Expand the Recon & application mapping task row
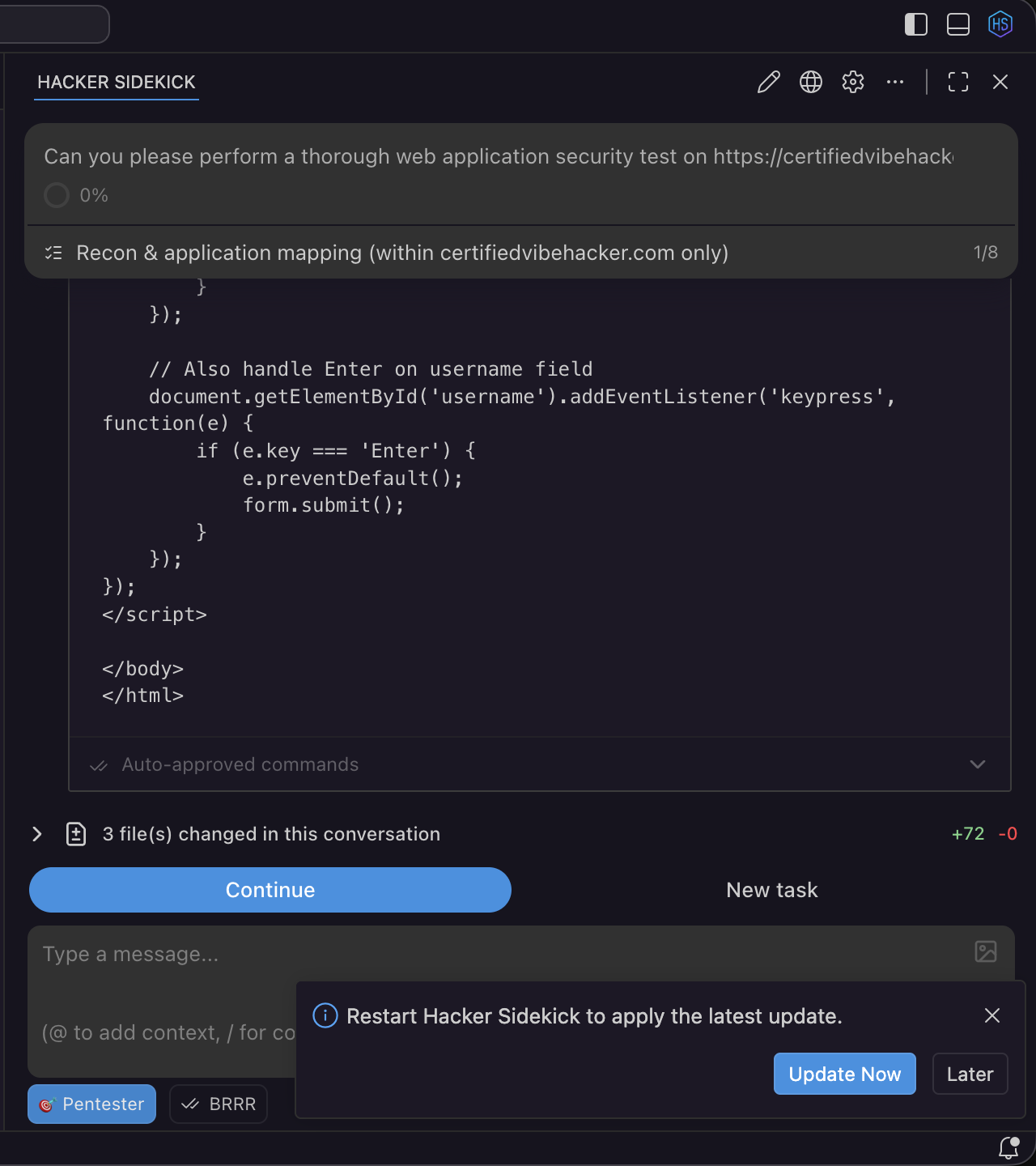This screenshot has height=1166, width=1036. click(521, 253)
